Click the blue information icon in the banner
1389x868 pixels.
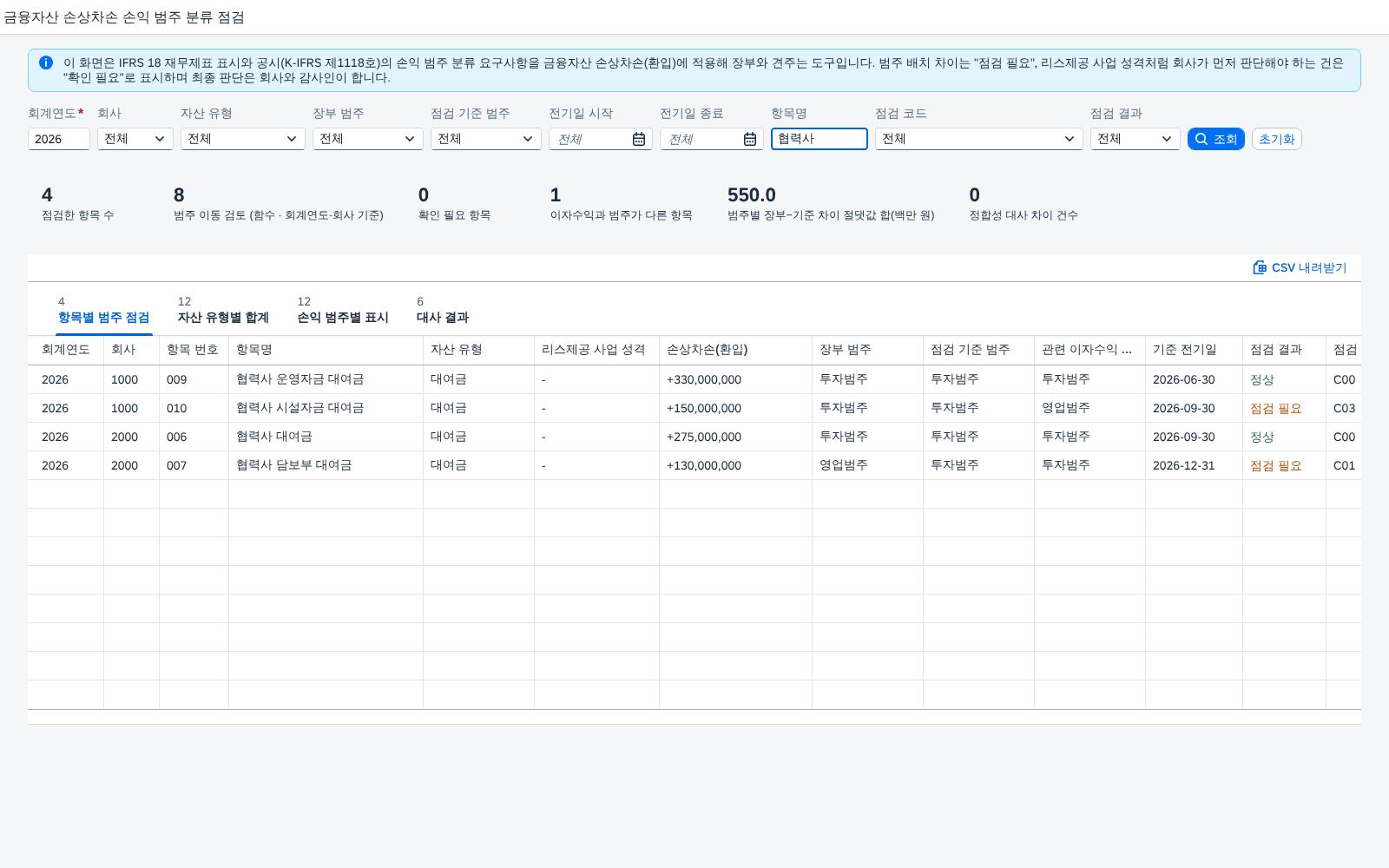[46, 62]
